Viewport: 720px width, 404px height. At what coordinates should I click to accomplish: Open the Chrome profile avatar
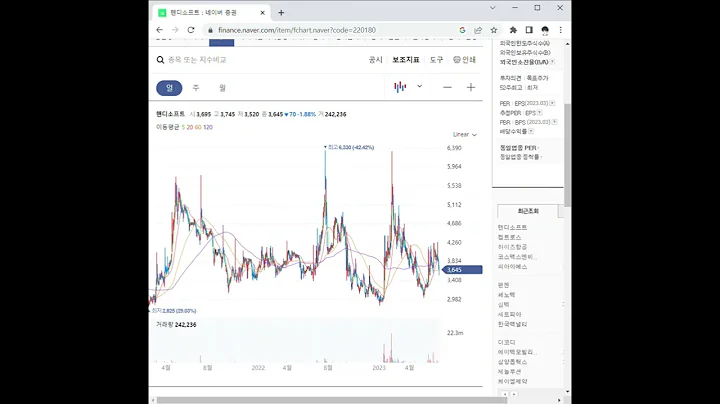(545, 30)
